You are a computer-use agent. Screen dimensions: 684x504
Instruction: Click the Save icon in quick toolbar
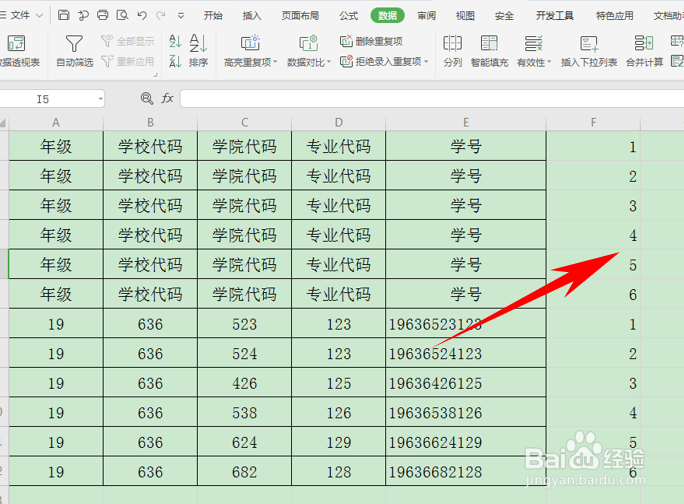coord(64,15)
